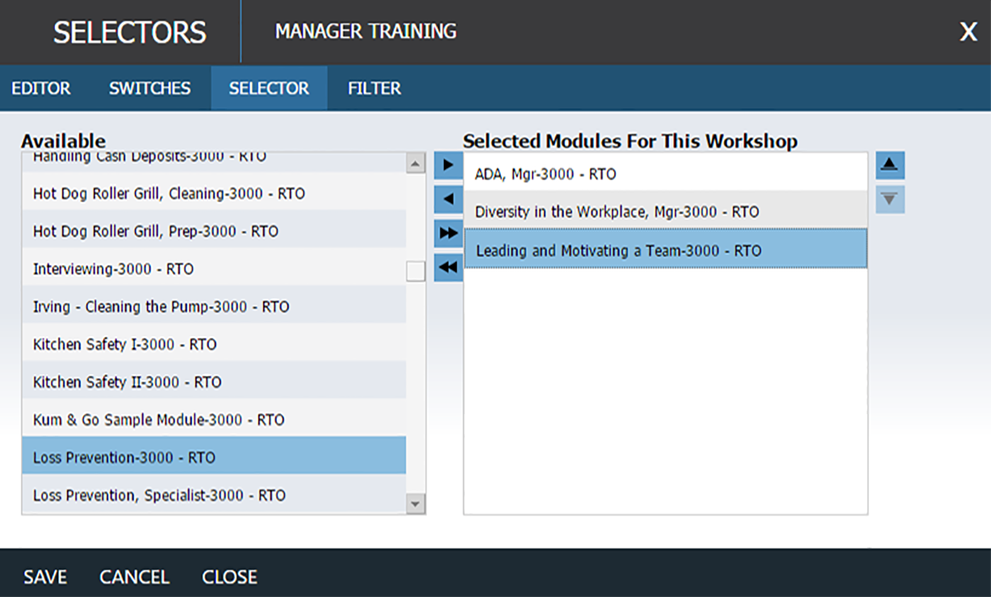
Task: Select ADA, Mgr-3000 - RTO selected module
Action: [665, 173]
